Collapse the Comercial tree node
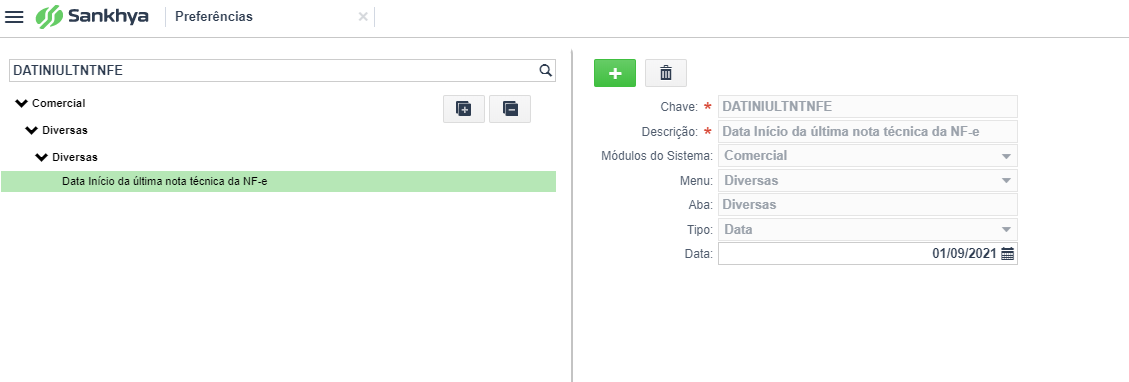This screenshot has width=1129, height=382. pyautogui.click(x=22, y=104)
